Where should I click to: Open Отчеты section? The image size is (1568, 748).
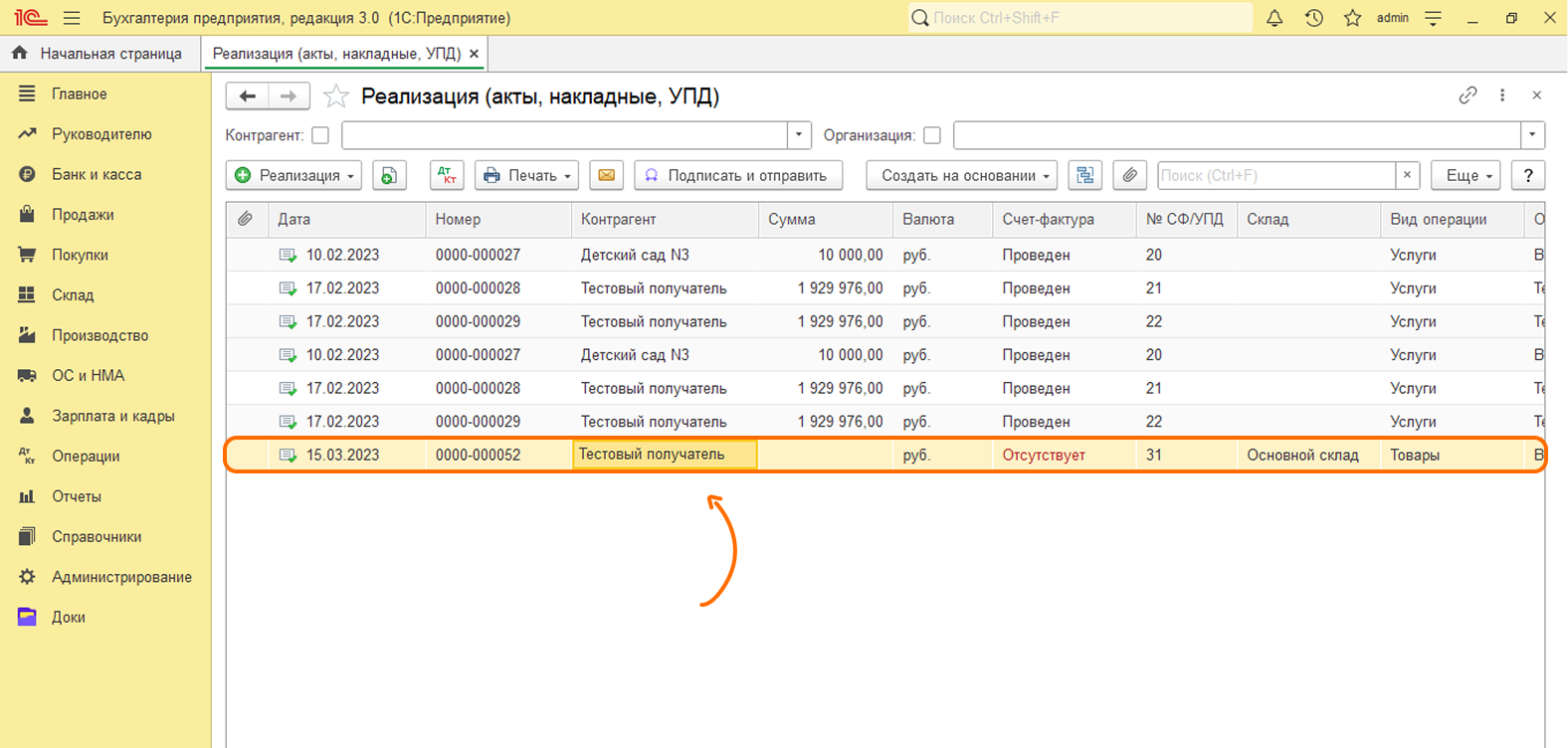(77, 496)
